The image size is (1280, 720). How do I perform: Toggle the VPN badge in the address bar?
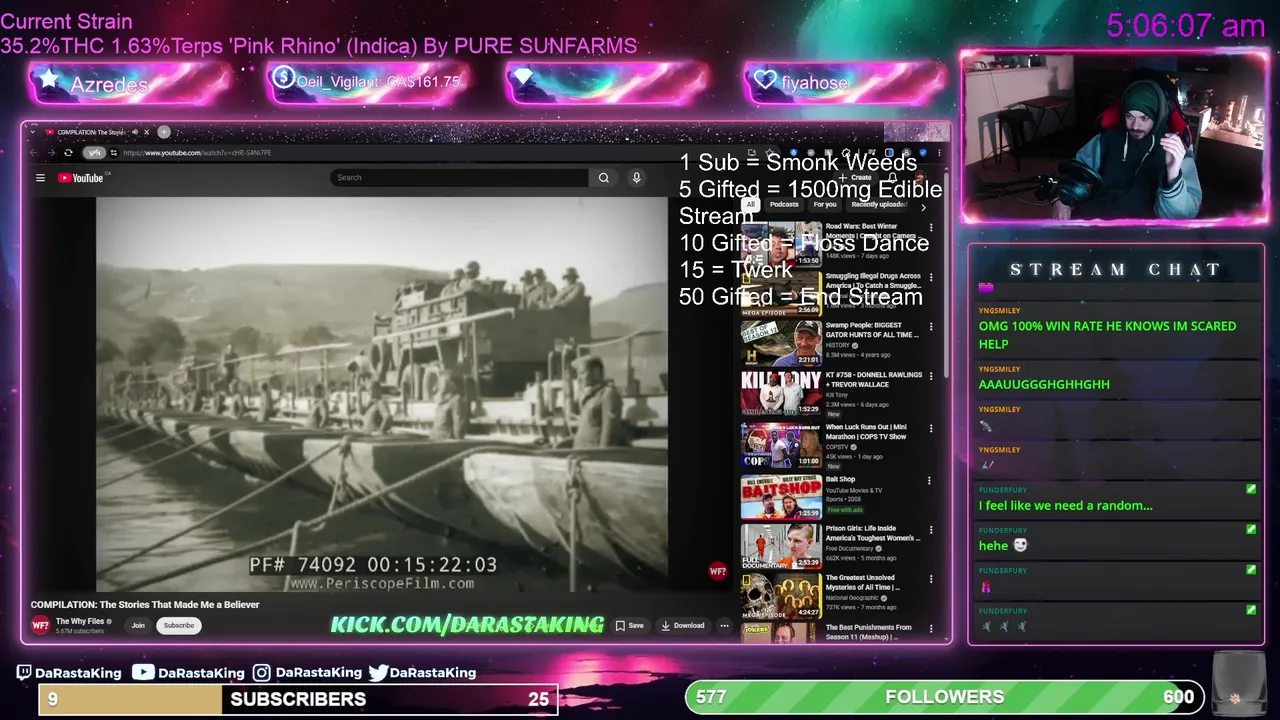pyautogui.click(x=94, y=153)
